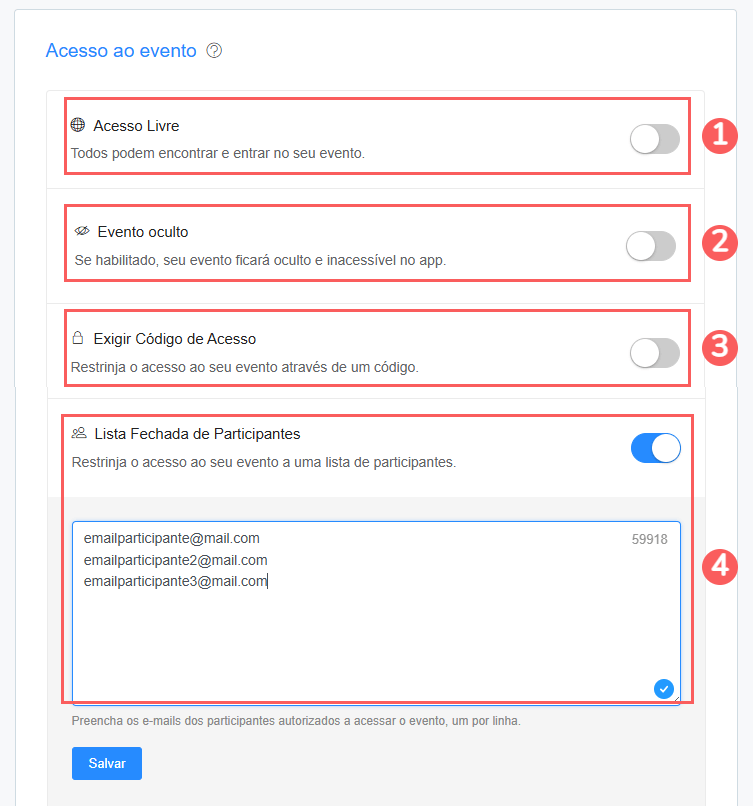753x806 pixels.
Task: Click the Acesso ao evento heading
Action: point(121,51)
